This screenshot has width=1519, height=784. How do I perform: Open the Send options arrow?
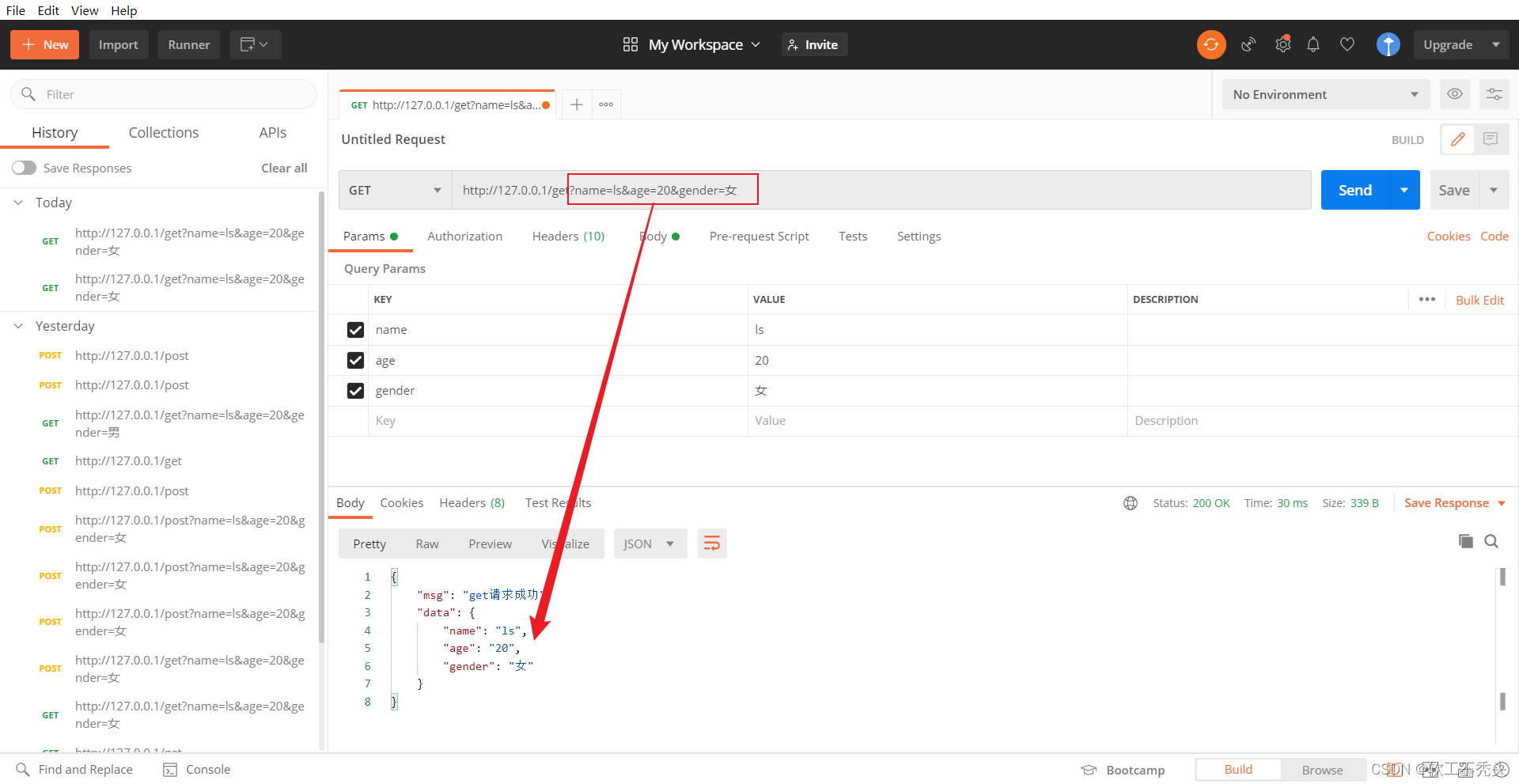1404,190
